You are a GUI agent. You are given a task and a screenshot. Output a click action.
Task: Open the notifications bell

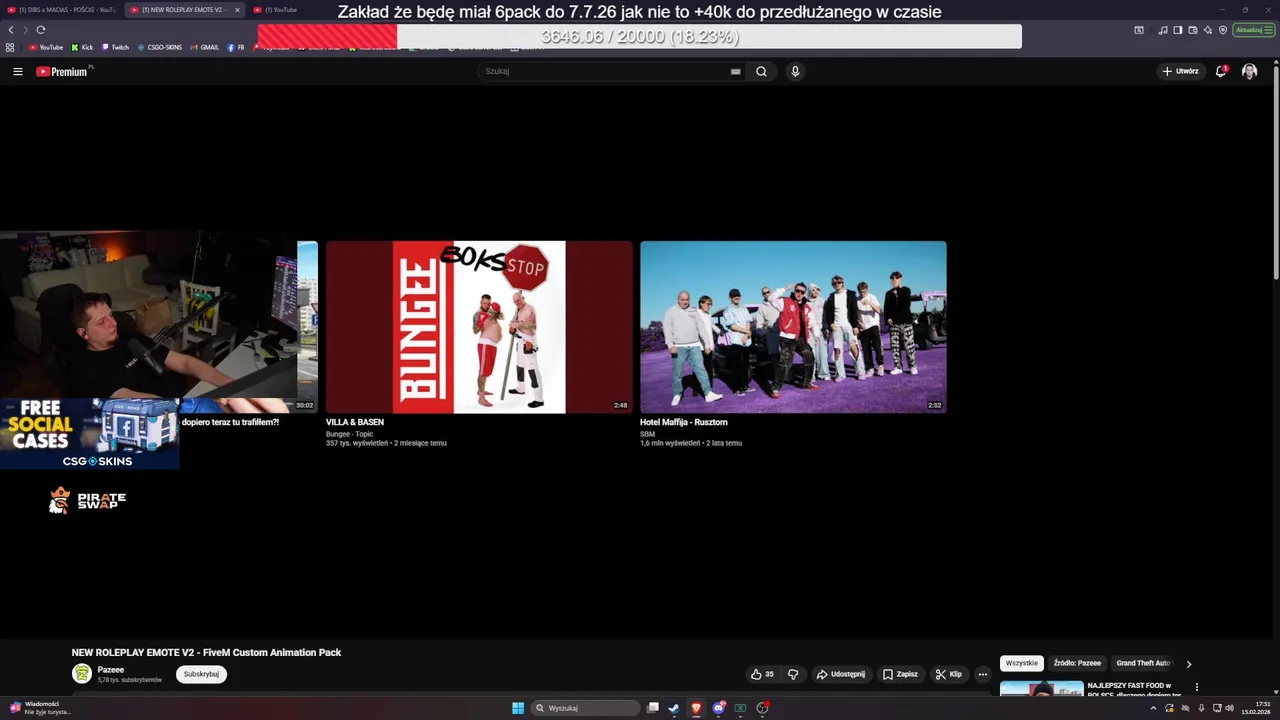(1221, 71)
